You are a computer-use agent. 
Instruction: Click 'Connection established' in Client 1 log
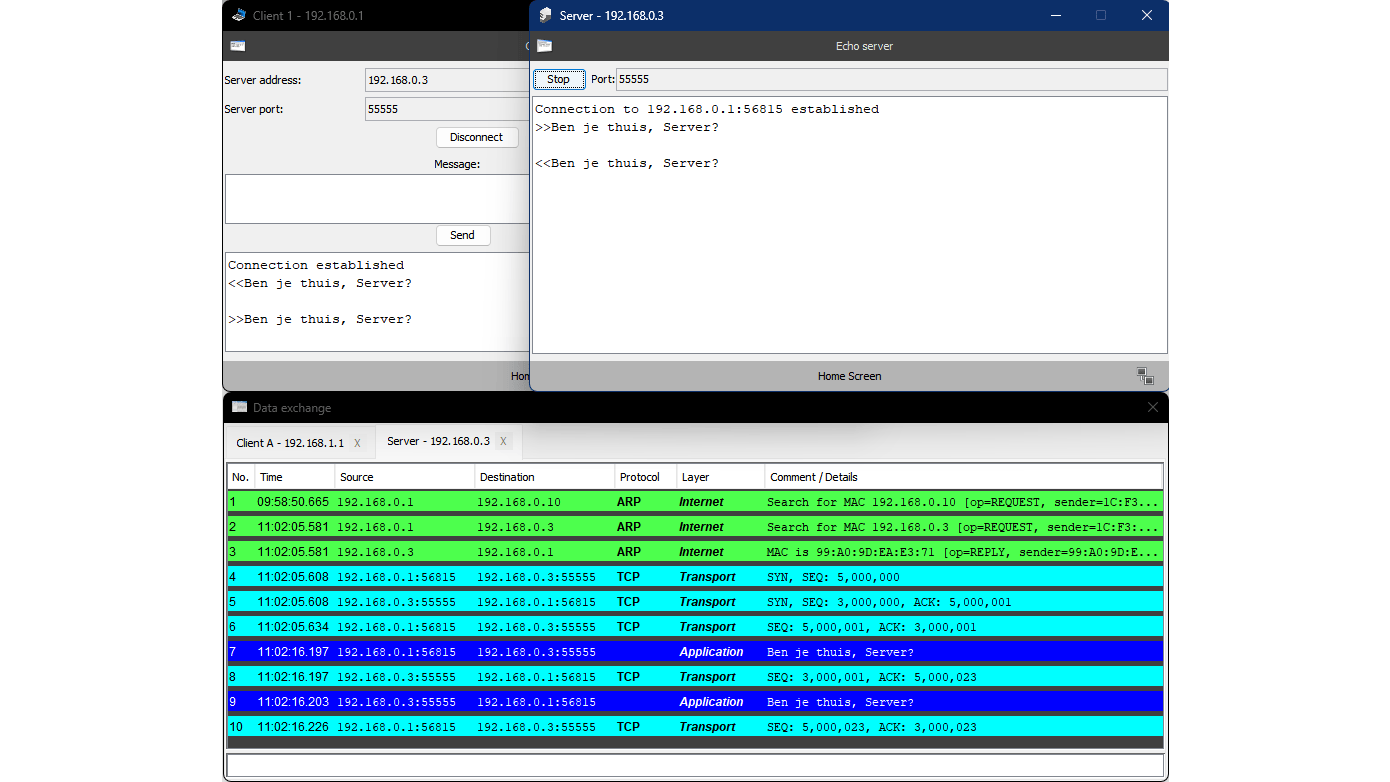pyautogui.click(x=316, y=265)
